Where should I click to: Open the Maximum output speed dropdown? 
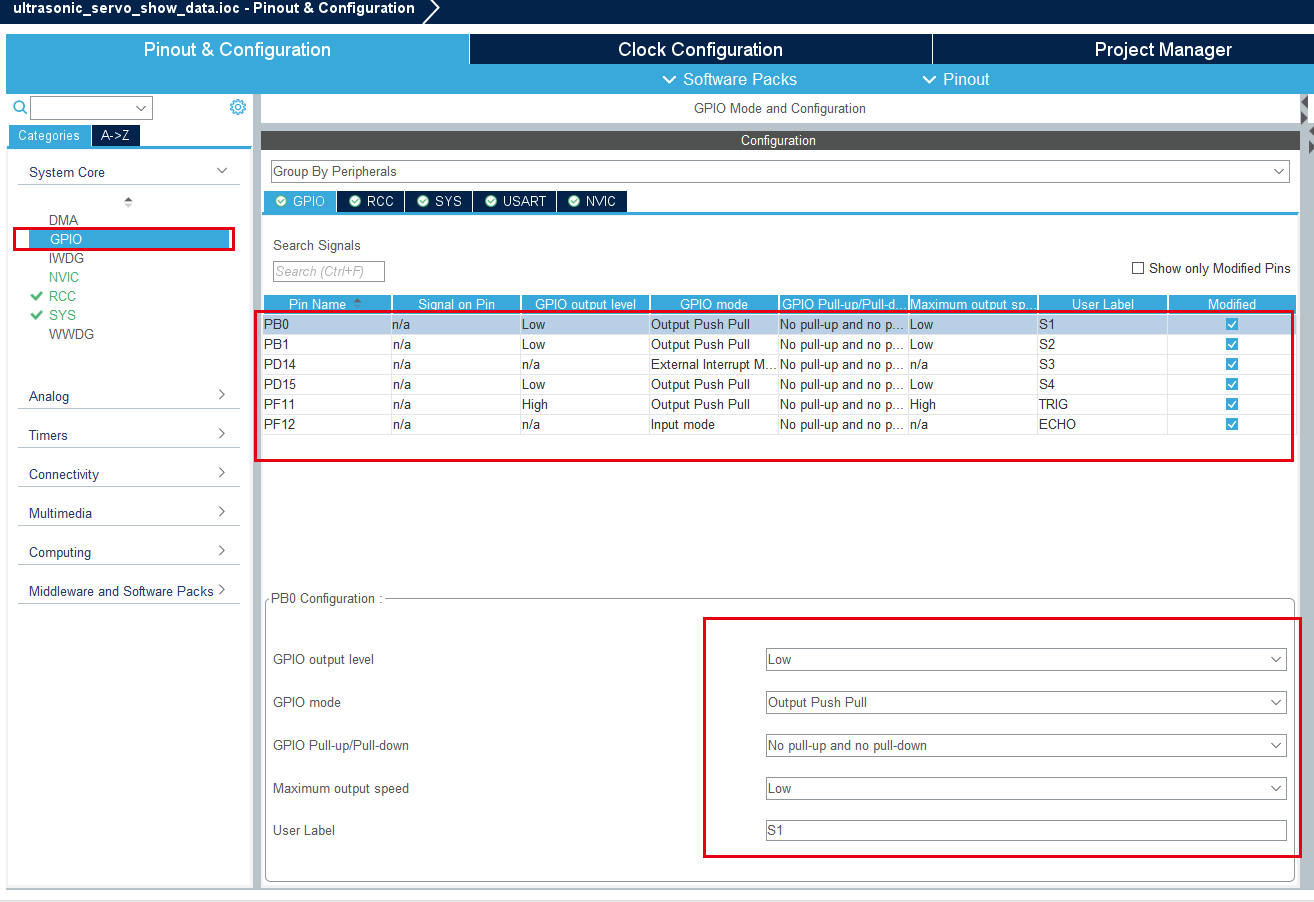point(1026,788)
